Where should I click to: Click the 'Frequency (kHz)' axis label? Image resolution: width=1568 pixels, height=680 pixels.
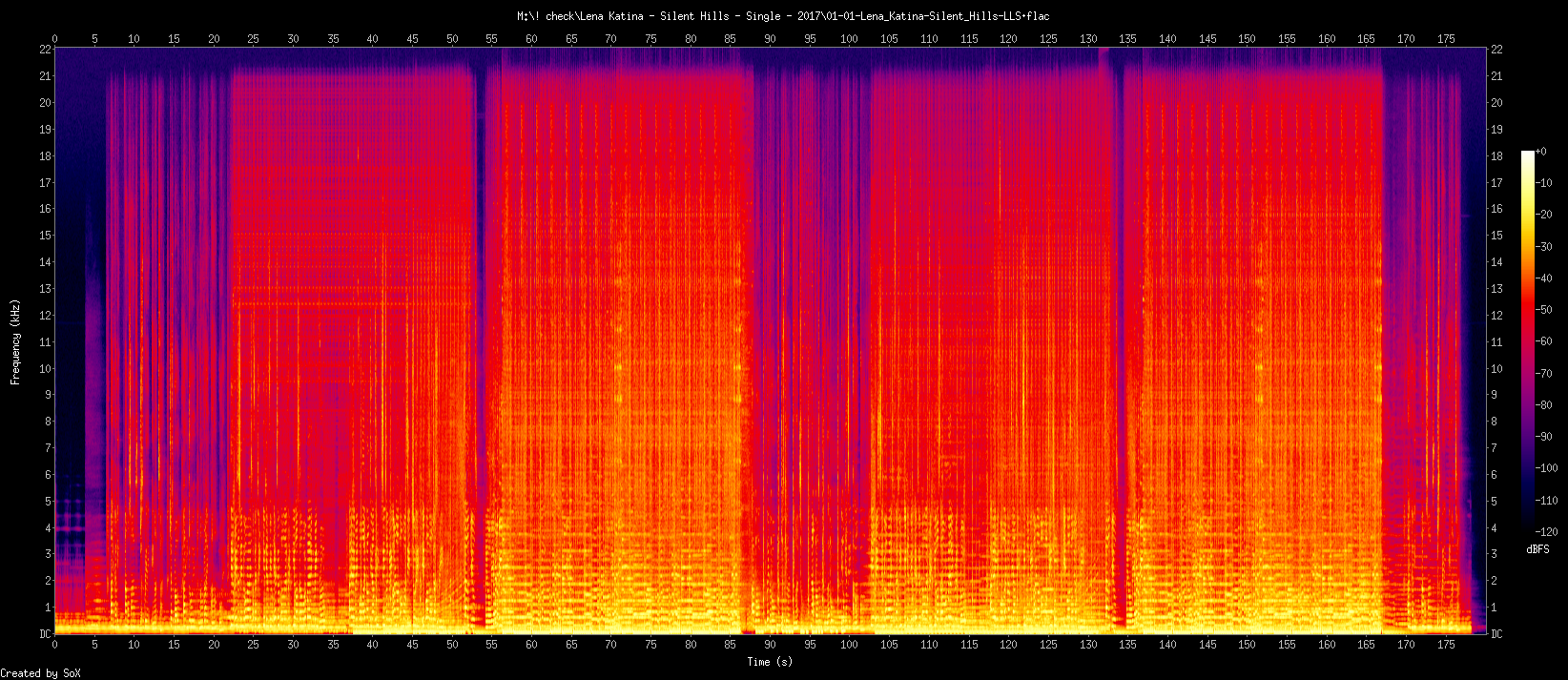tap(15, 341)
